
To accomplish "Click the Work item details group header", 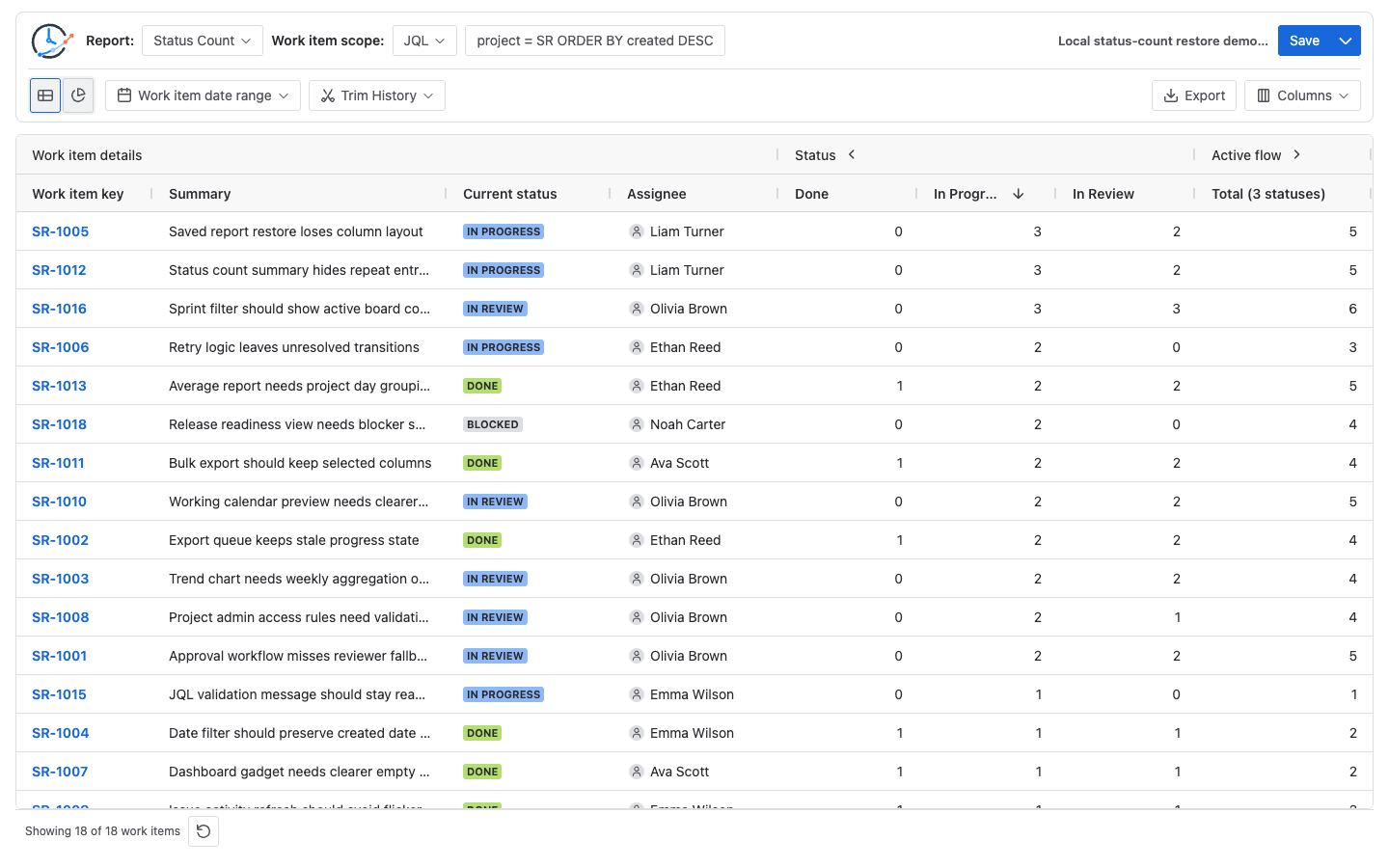I will coord(87,155).
